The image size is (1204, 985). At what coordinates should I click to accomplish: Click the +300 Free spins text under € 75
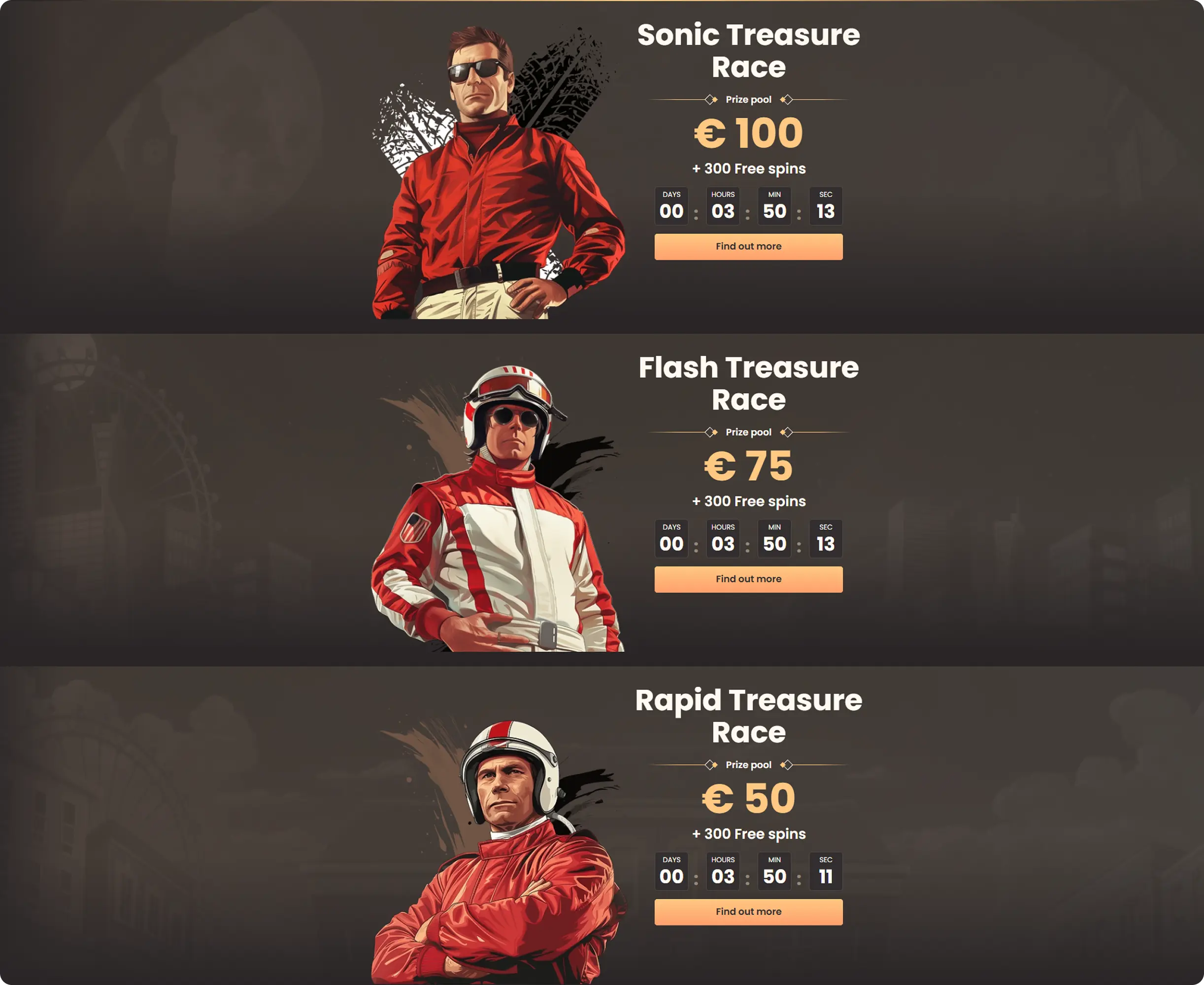[x=748, y=501]
